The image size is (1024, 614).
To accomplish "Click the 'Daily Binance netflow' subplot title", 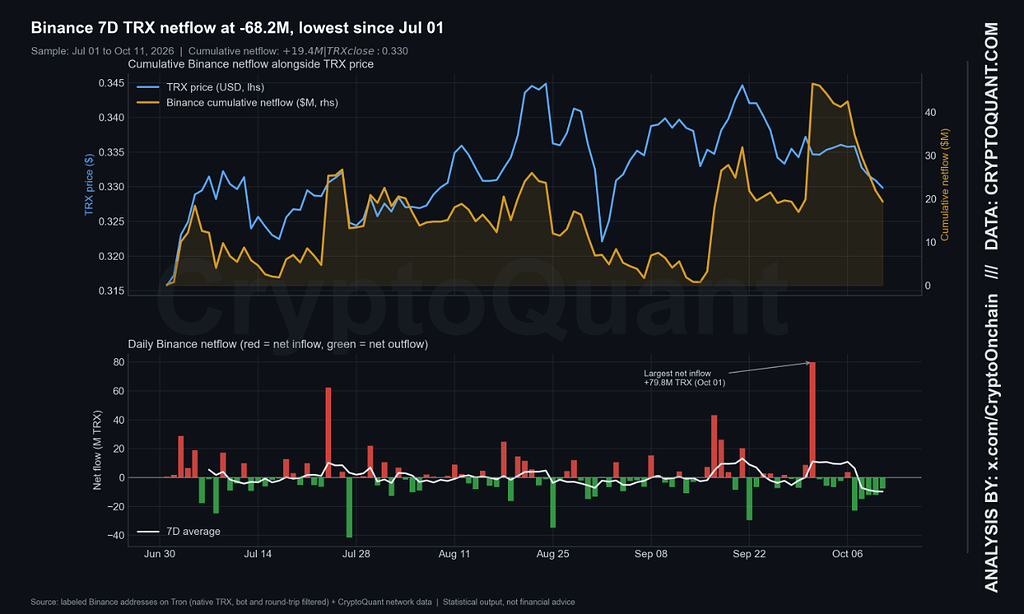I will (x=278, y=344).
